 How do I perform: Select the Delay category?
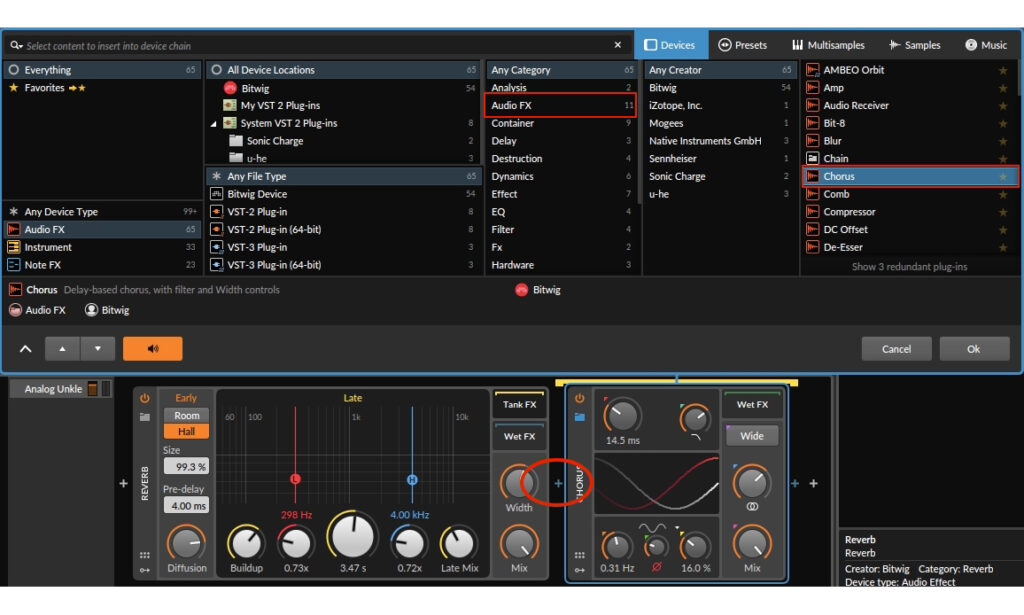561,141
